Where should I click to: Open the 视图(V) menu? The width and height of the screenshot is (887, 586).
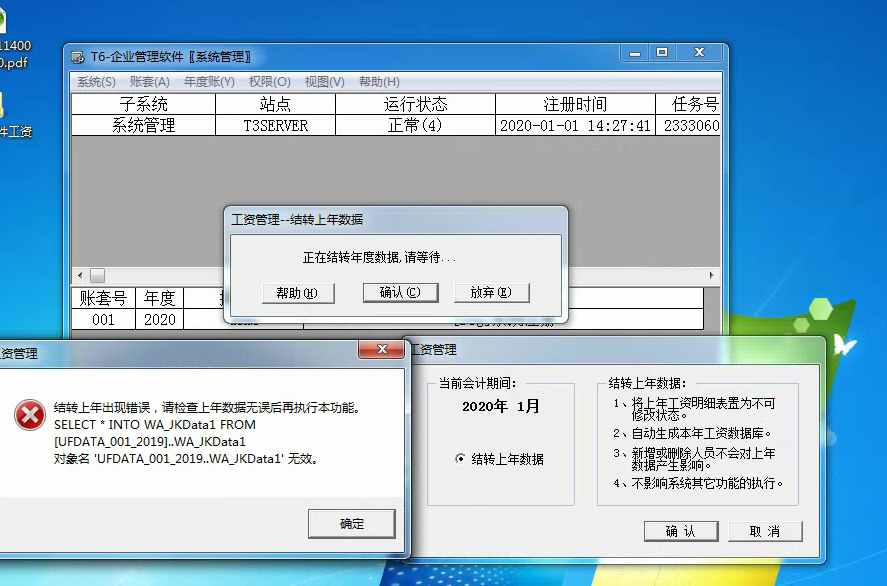coord(324,82)
